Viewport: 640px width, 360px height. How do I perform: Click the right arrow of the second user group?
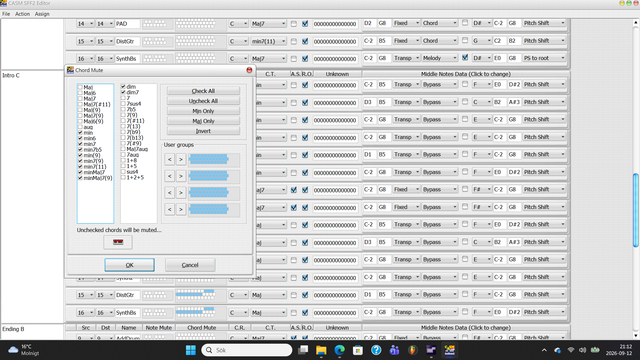click(181, 176)
